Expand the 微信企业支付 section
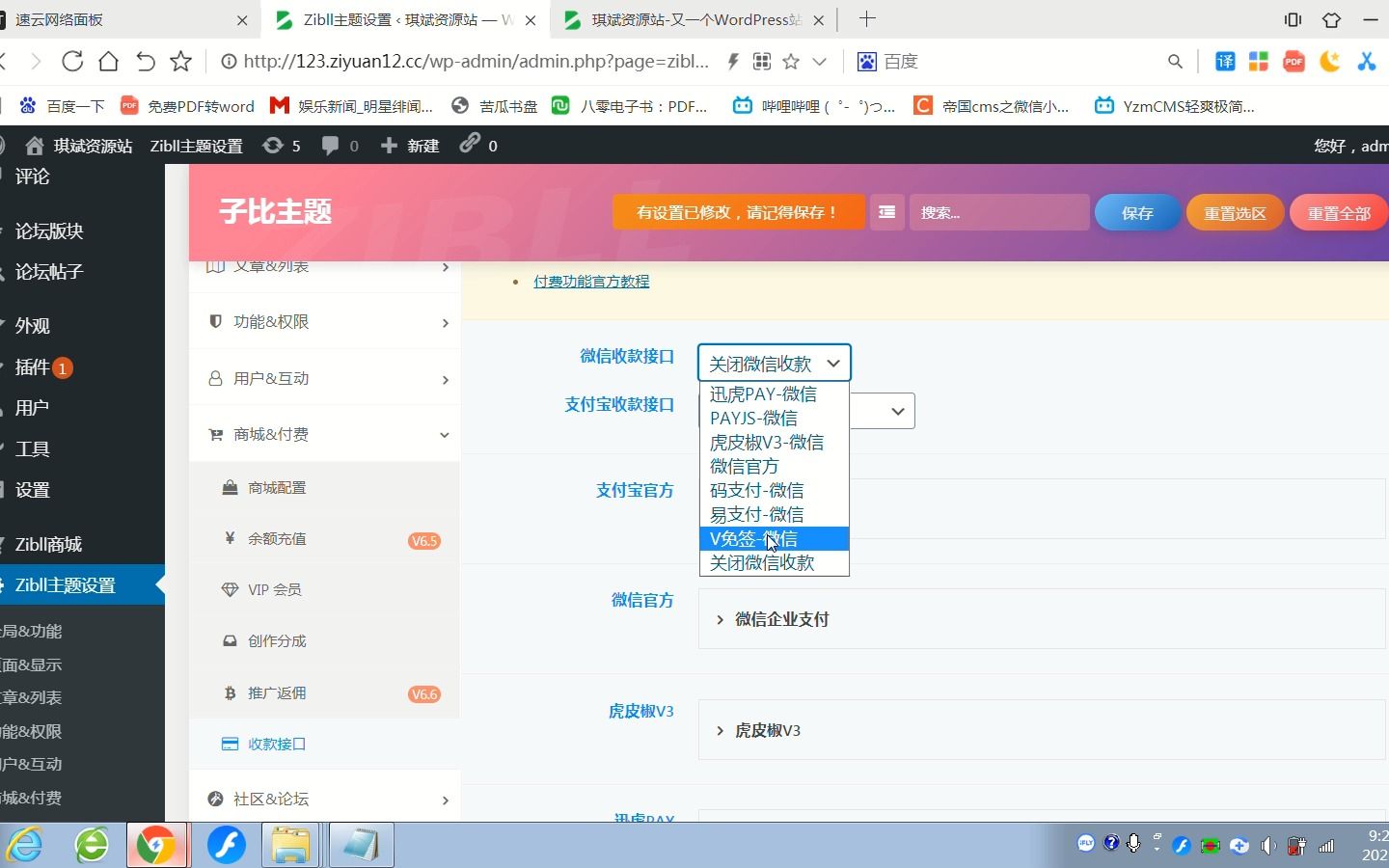1389x868 pixels. click(x=1042, y=620)
